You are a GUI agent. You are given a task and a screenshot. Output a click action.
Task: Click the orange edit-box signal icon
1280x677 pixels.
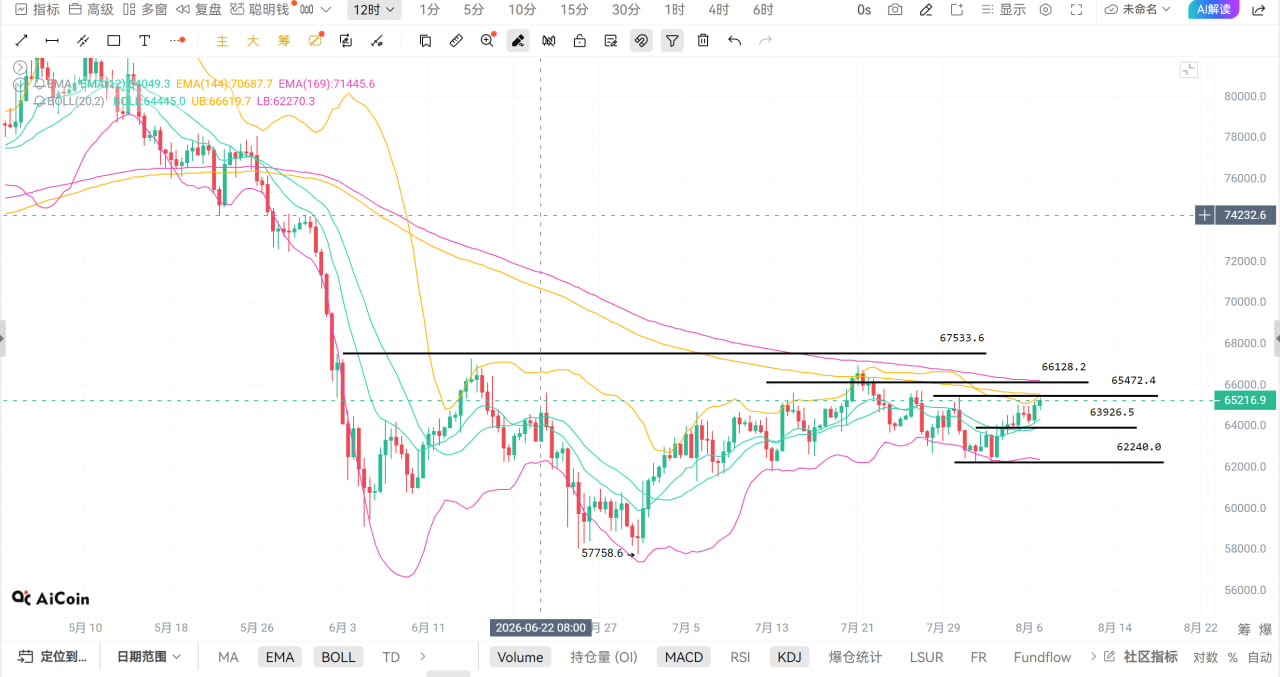316,41
